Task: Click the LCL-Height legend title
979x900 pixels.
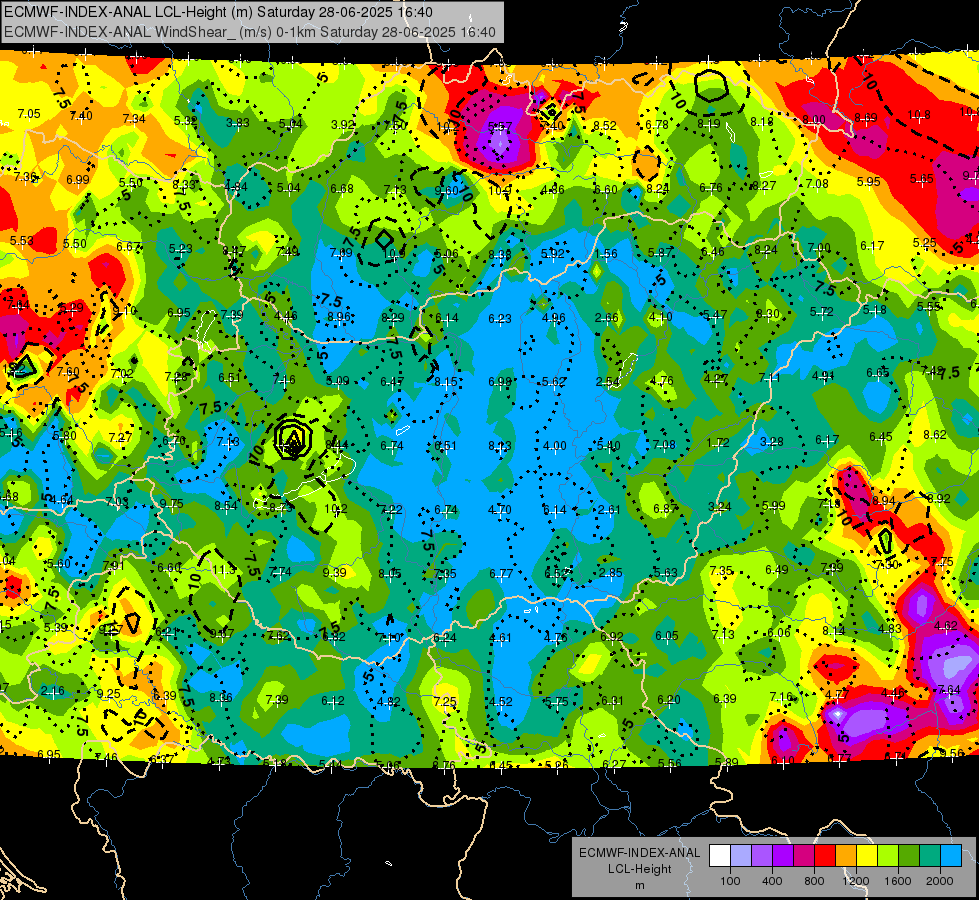Action: (x=639, y=869)
